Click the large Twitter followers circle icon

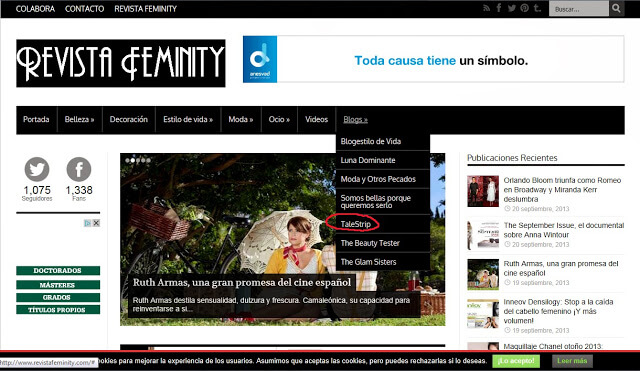click(37, 169)
